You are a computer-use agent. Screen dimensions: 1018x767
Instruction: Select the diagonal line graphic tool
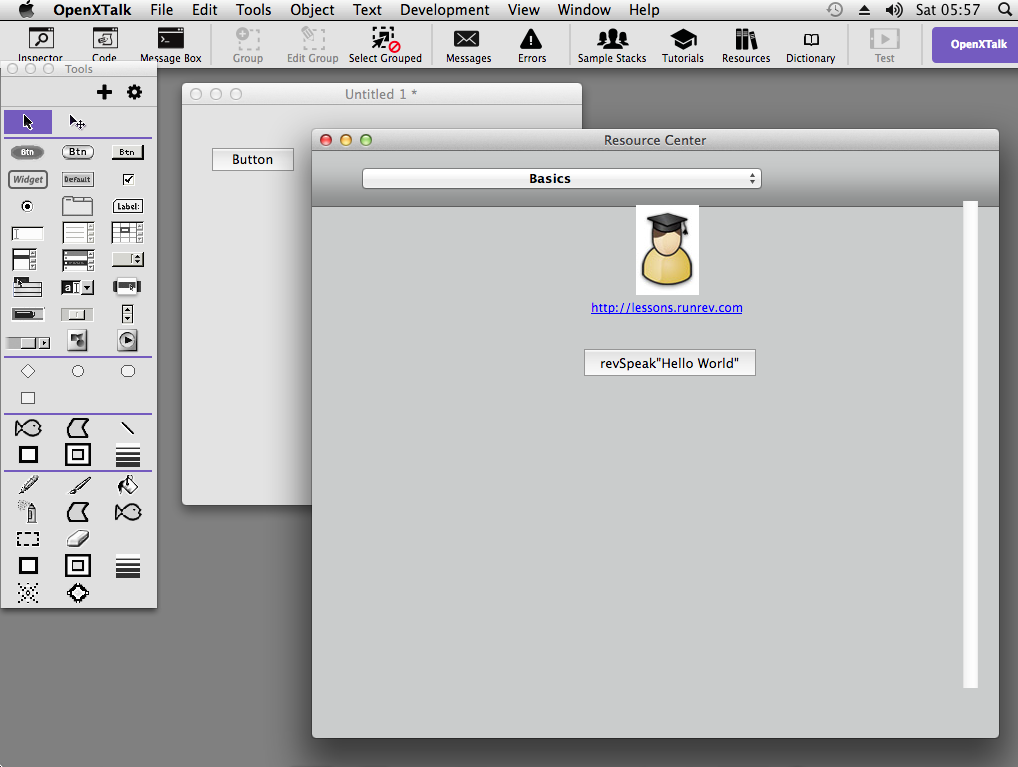(127, 428)
